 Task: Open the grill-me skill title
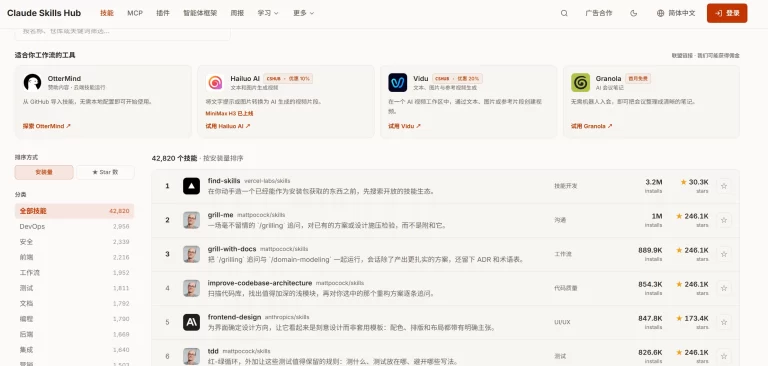[220, 215]
